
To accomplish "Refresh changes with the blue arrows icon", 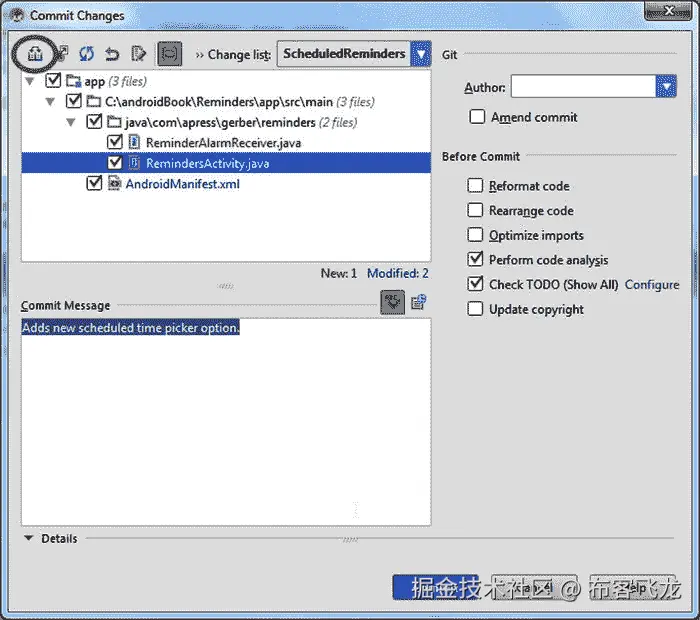I will [x=87, y=54].
